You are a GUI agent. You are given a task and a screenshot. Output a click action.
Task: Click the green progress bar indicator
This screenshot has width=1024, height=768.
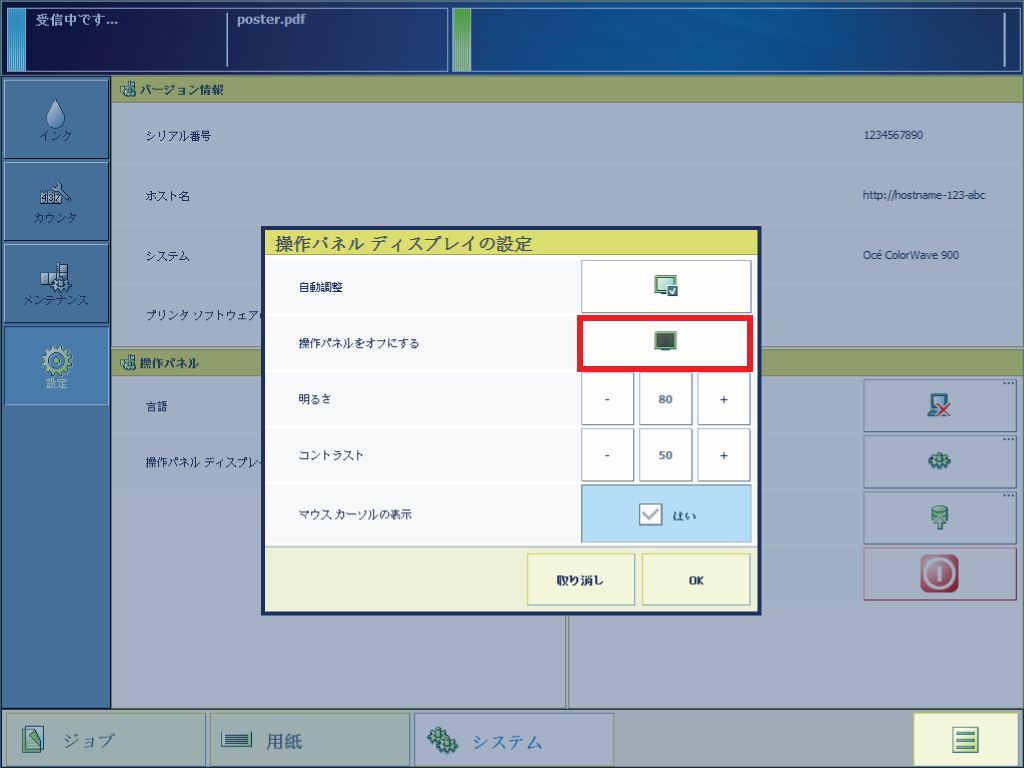(x=462, y=40)
